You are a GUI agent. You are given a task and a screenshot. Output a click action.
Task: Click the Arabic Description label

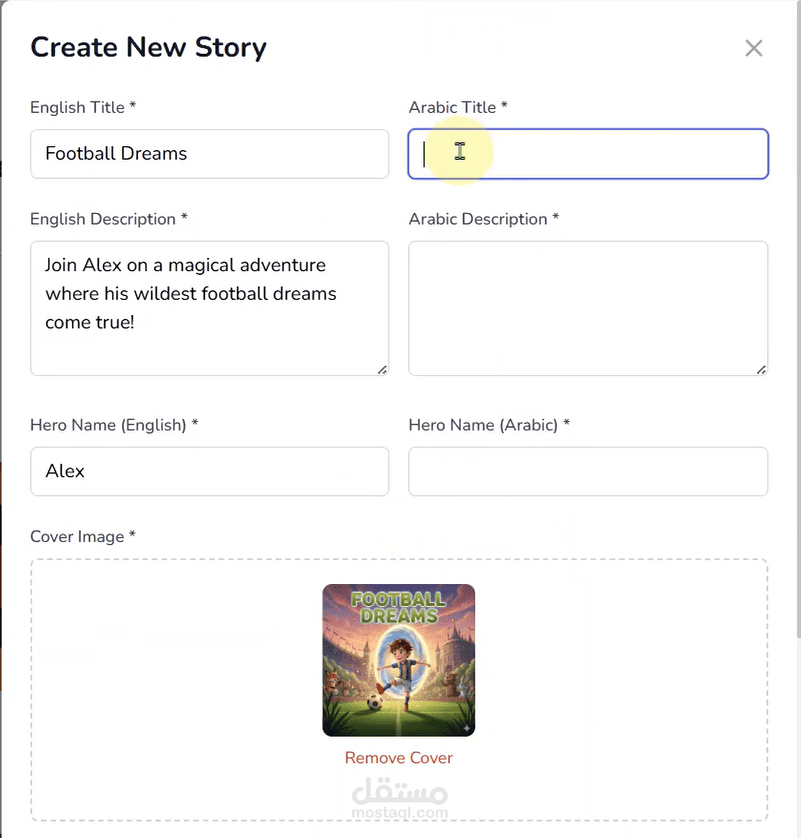click(484, 219)
